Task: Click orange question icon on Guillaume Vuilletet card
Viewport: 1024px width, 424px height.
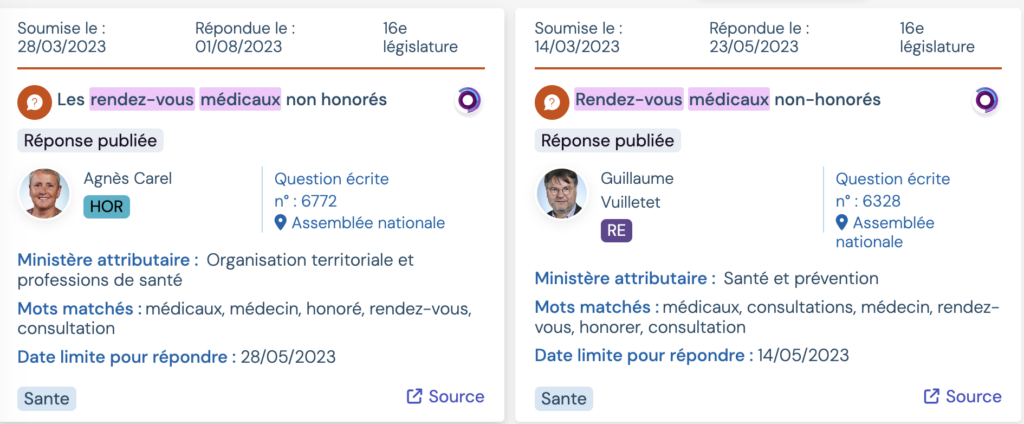Action: click(x=551, y=100)
